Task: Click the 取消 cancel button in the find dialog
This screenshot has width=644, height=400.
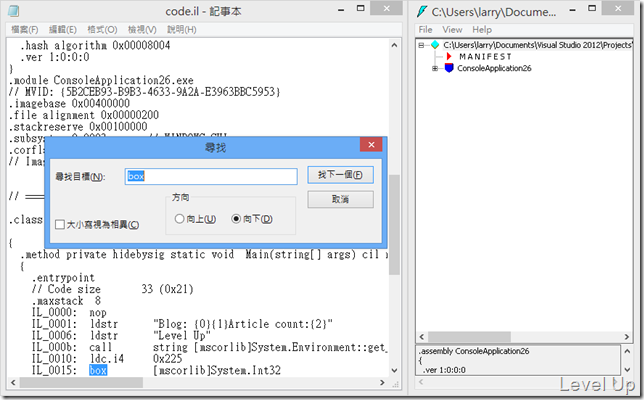Action: [x=340, y=200]
